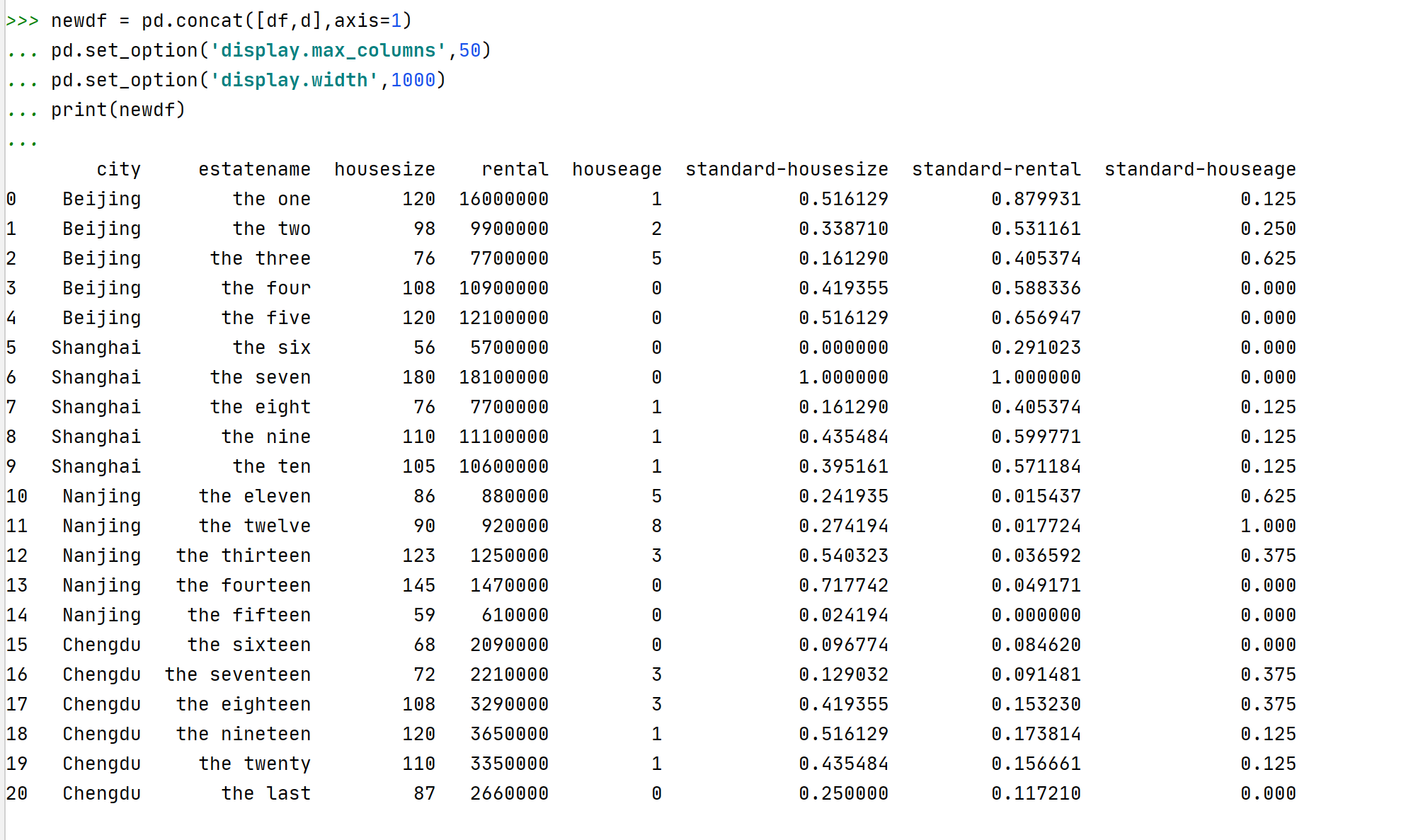Image resolution: width=1418 pixels, height=840 pixels.
Task: Click row index 20
Action: coord(17,794)
